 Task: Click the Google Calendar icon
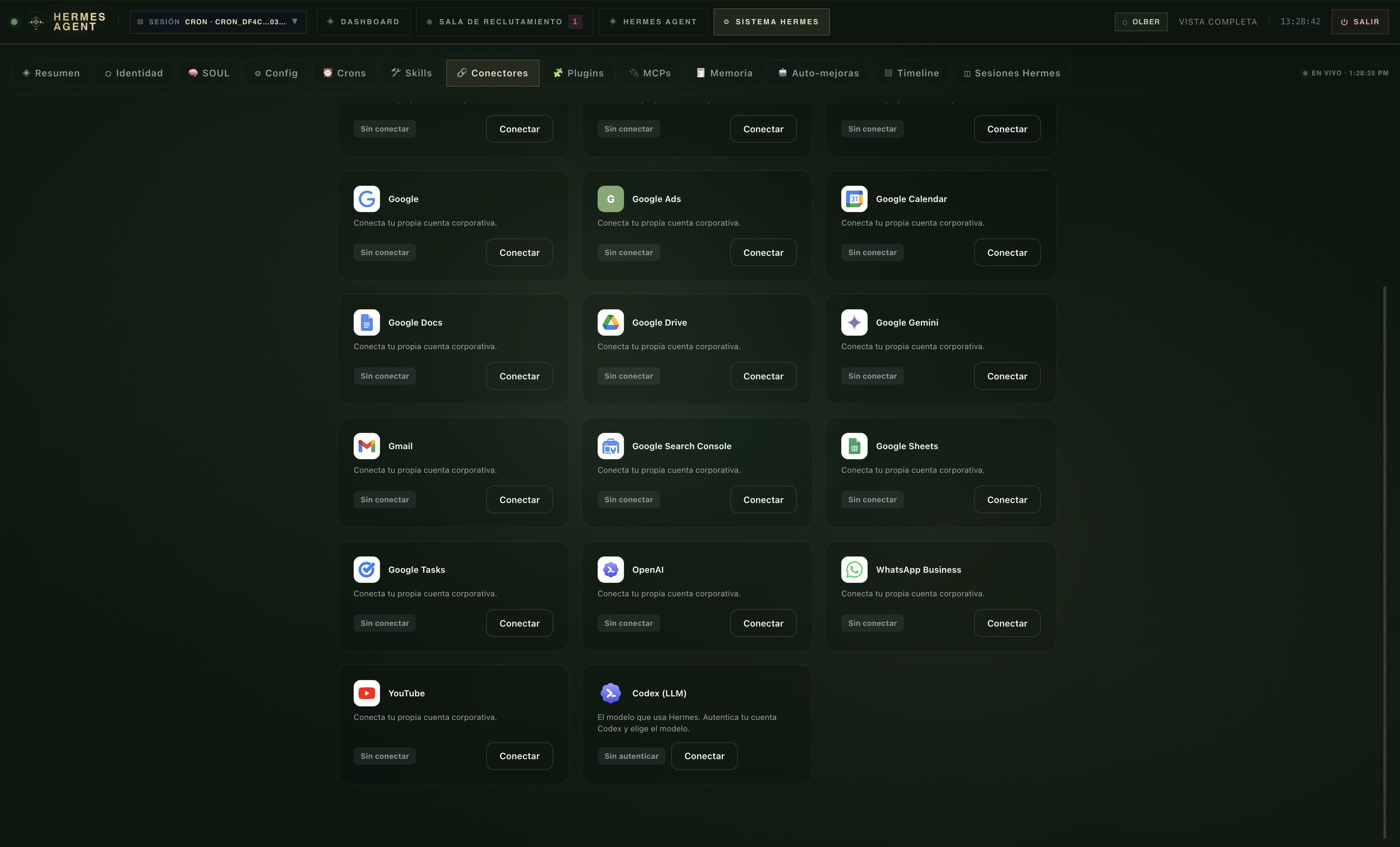point(854,199)
